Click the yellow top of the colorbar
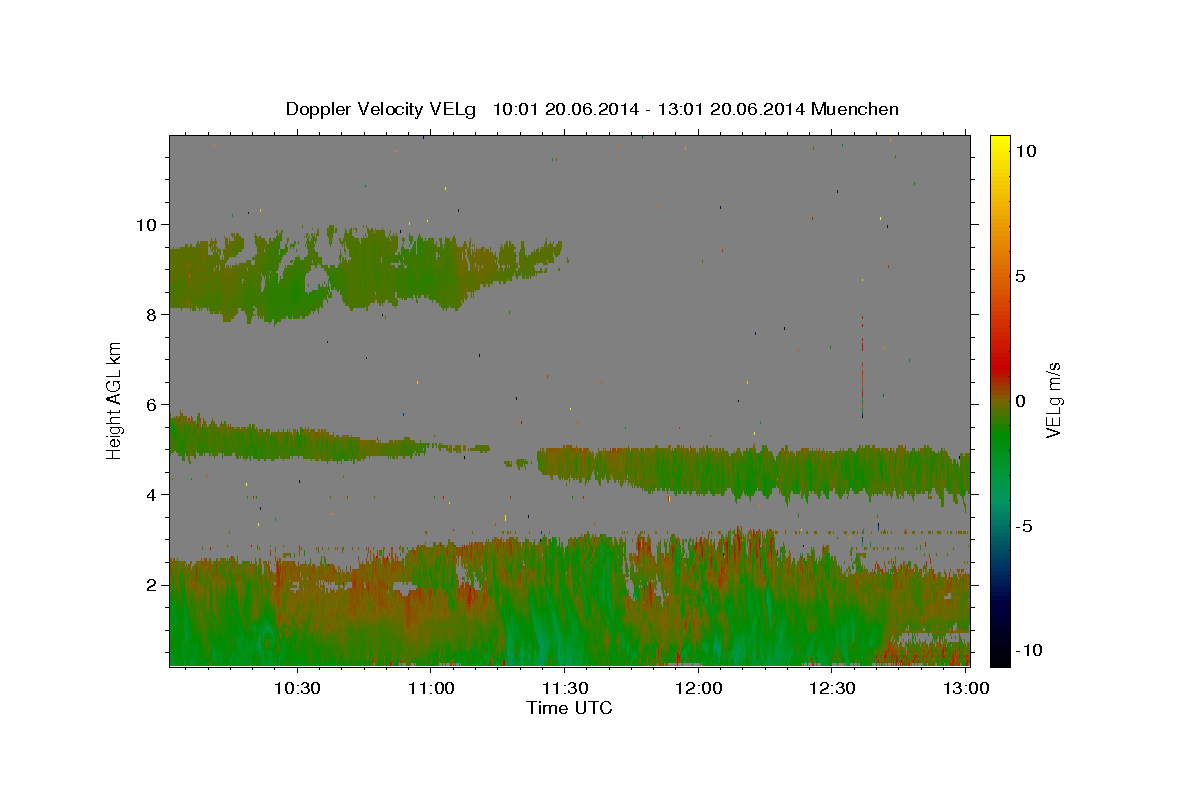 pos(1000,145)
